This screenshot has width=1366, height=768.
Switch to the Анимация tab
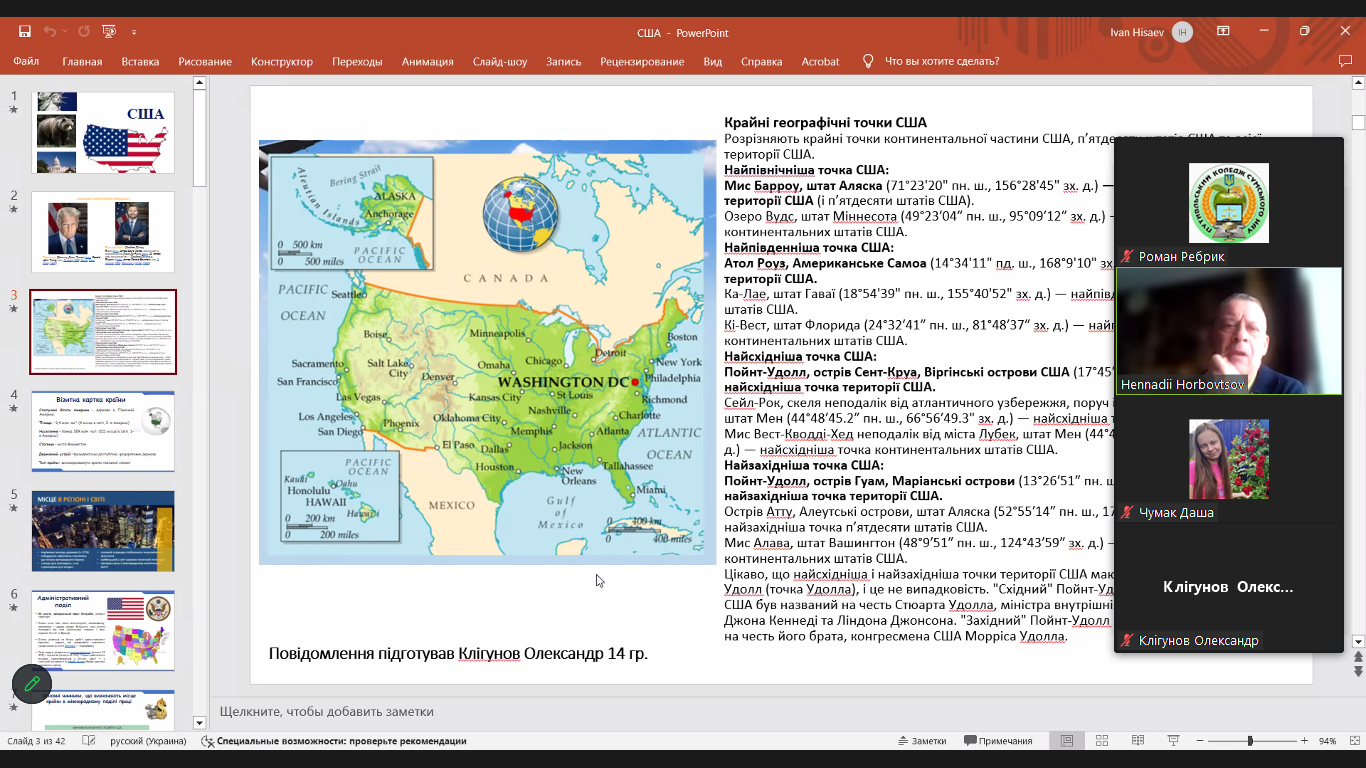point(427,62)
